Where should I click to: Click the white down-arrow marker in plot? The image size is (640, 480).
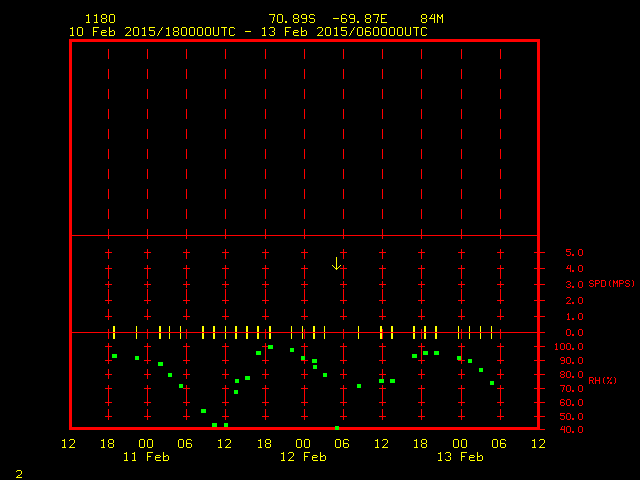(337, 264)
